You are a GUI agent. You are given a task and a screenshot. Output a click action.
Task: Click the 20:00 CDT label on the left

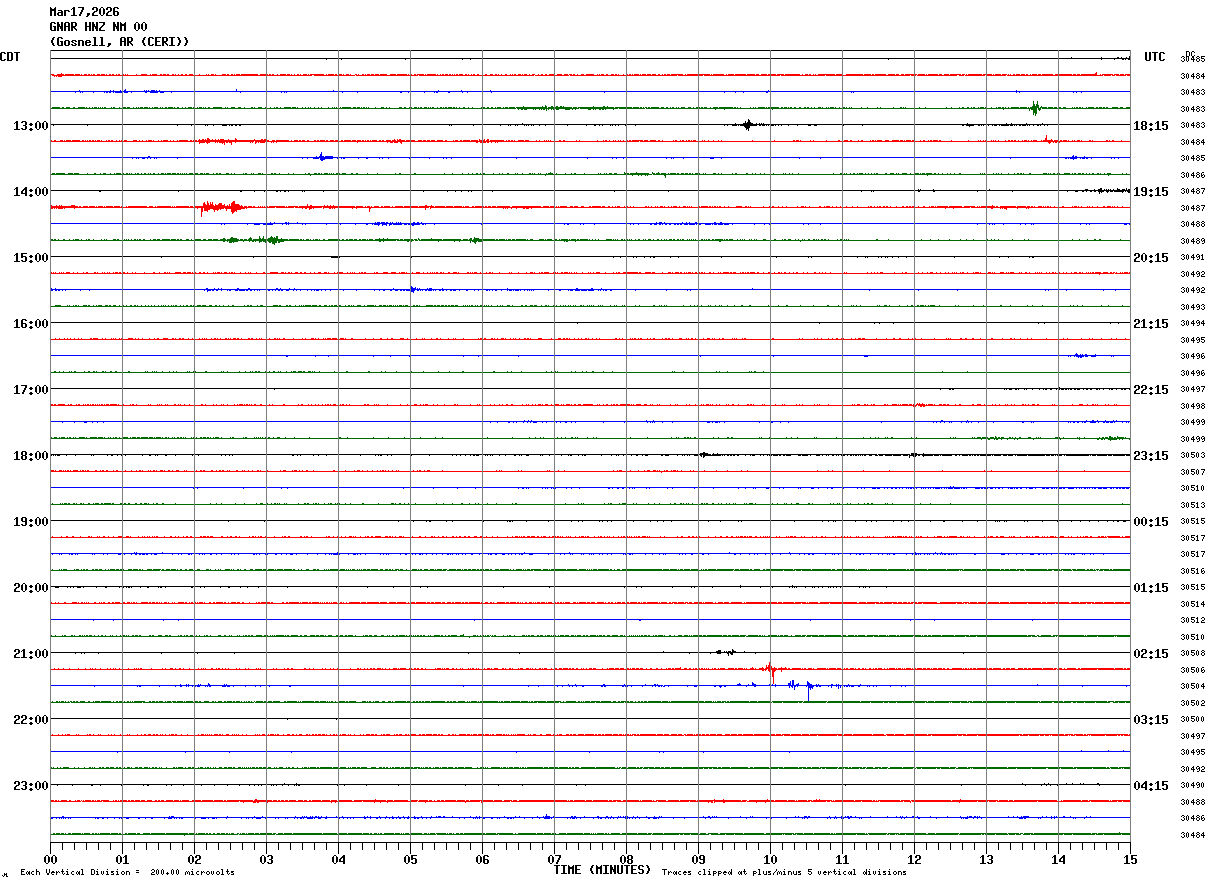click(x=30, y=588)
